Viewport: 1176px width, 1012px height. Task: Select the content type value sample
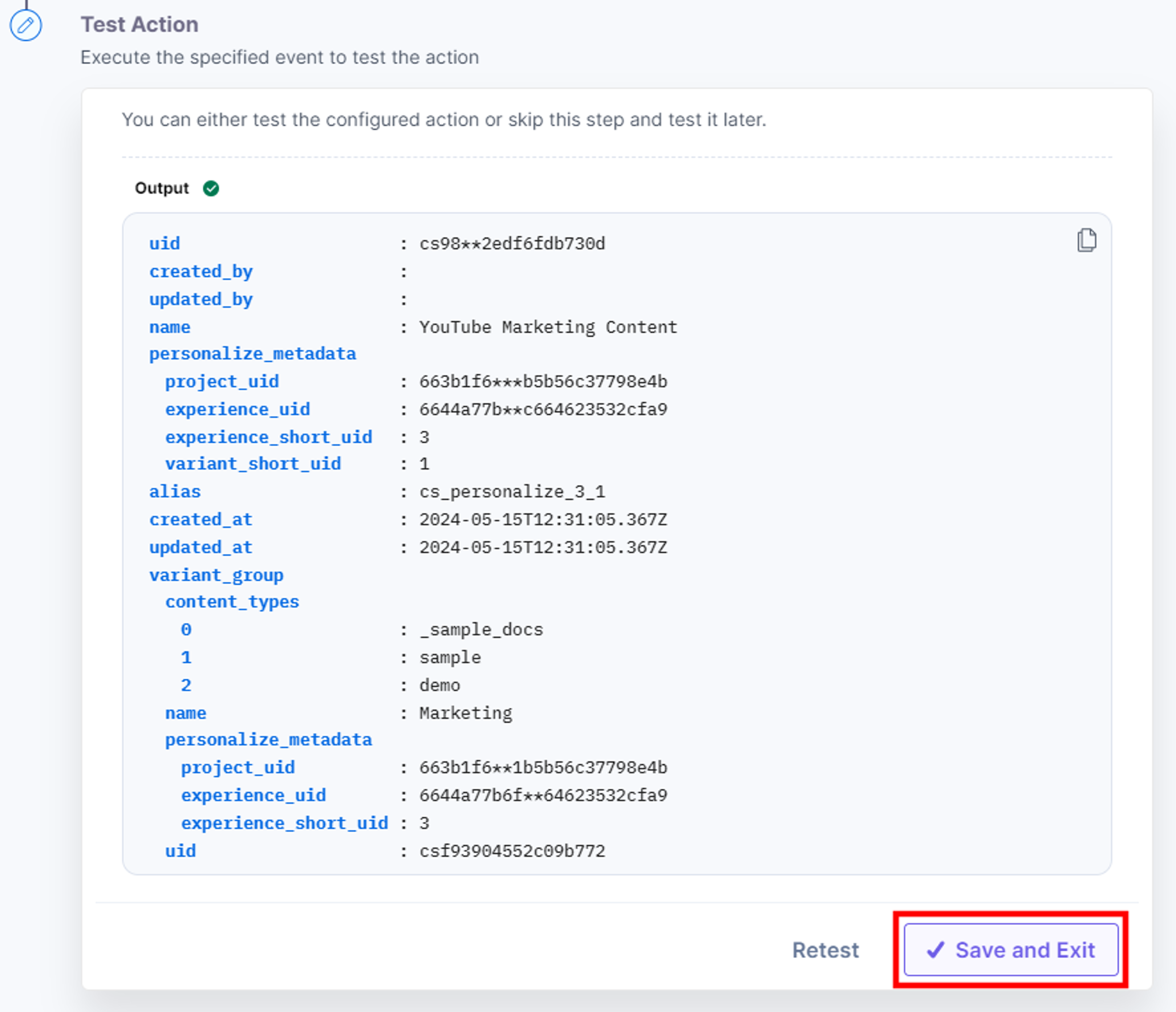click(450, 658)
